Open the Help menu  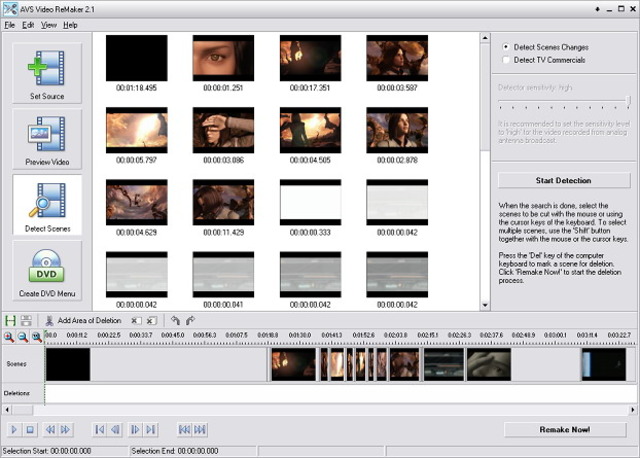pos(70,25)
